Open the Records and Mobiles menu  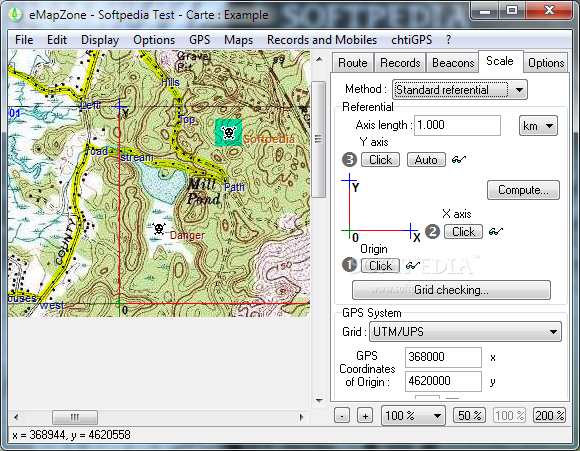click(322, 40)
